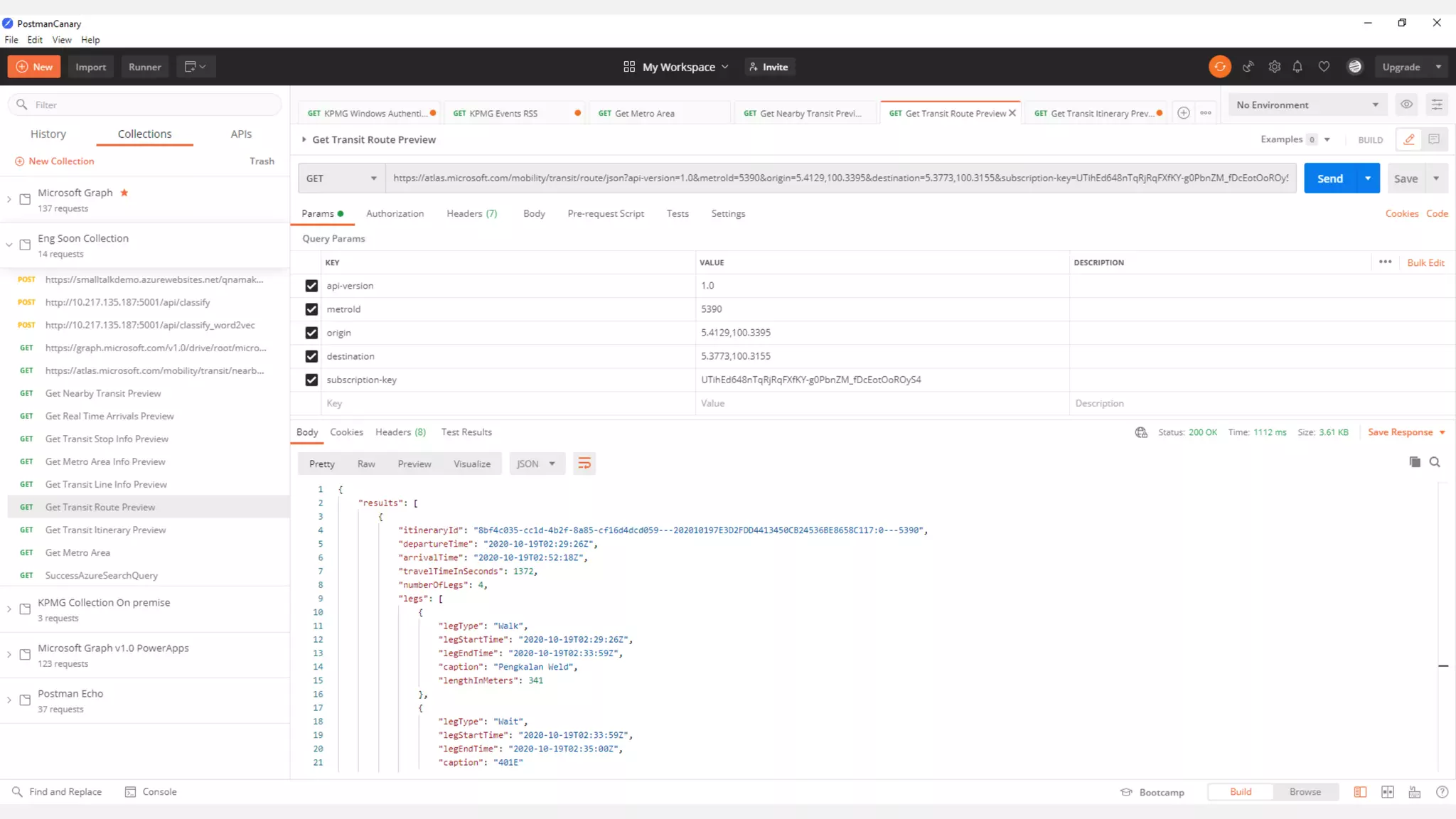The image size is (1456, 819).
Task: Copy response body to clipboard
Action: click(1415, 462)
